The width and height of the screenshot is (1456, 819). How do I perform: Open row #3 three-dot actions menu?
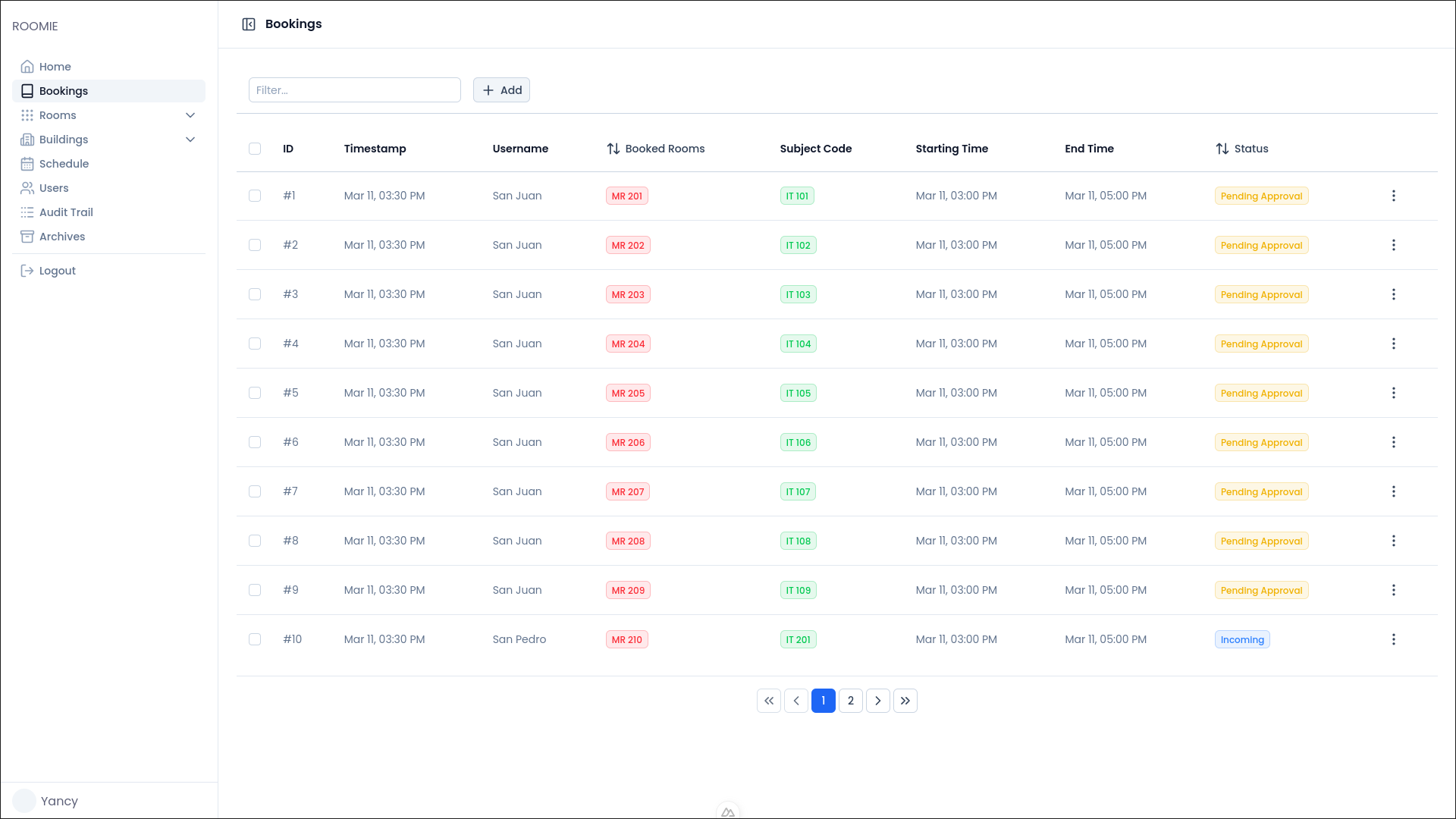coord(1393,294)
